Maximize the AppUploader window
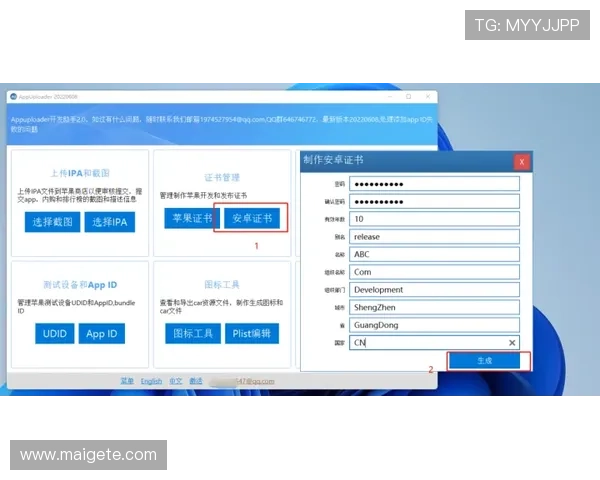This screenshot has width=600, height=480. [x=408, y=96]
